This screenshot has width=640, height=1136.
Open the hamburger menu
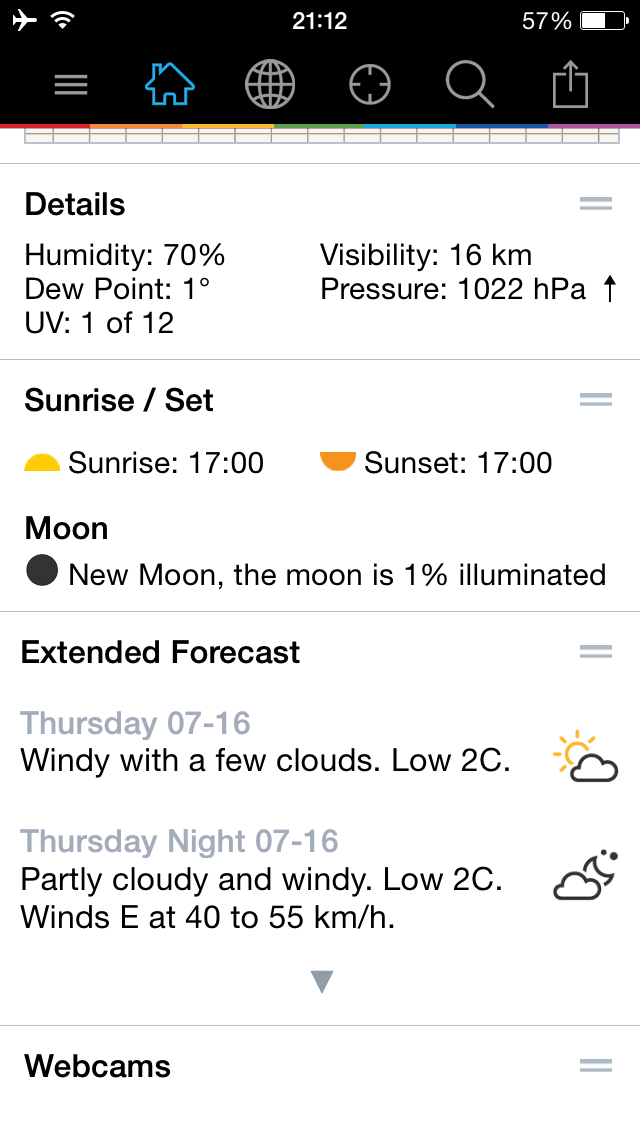[71, 85]
